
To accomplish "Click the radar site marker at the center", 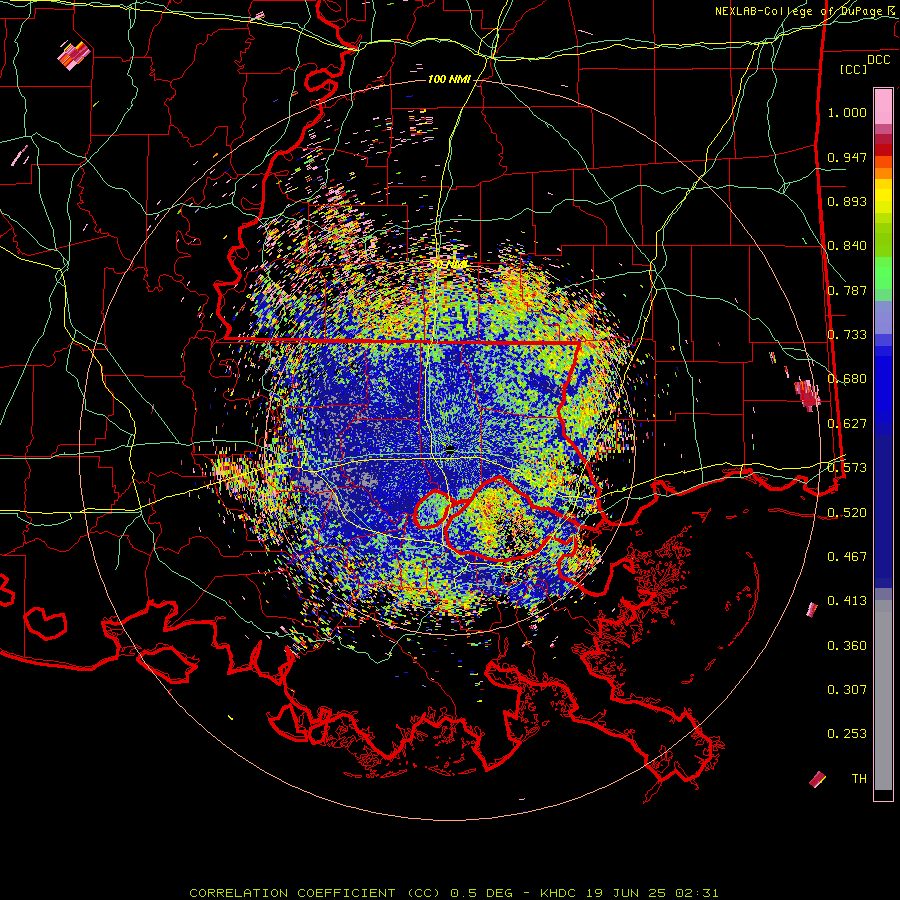I will tap(450, 451).
